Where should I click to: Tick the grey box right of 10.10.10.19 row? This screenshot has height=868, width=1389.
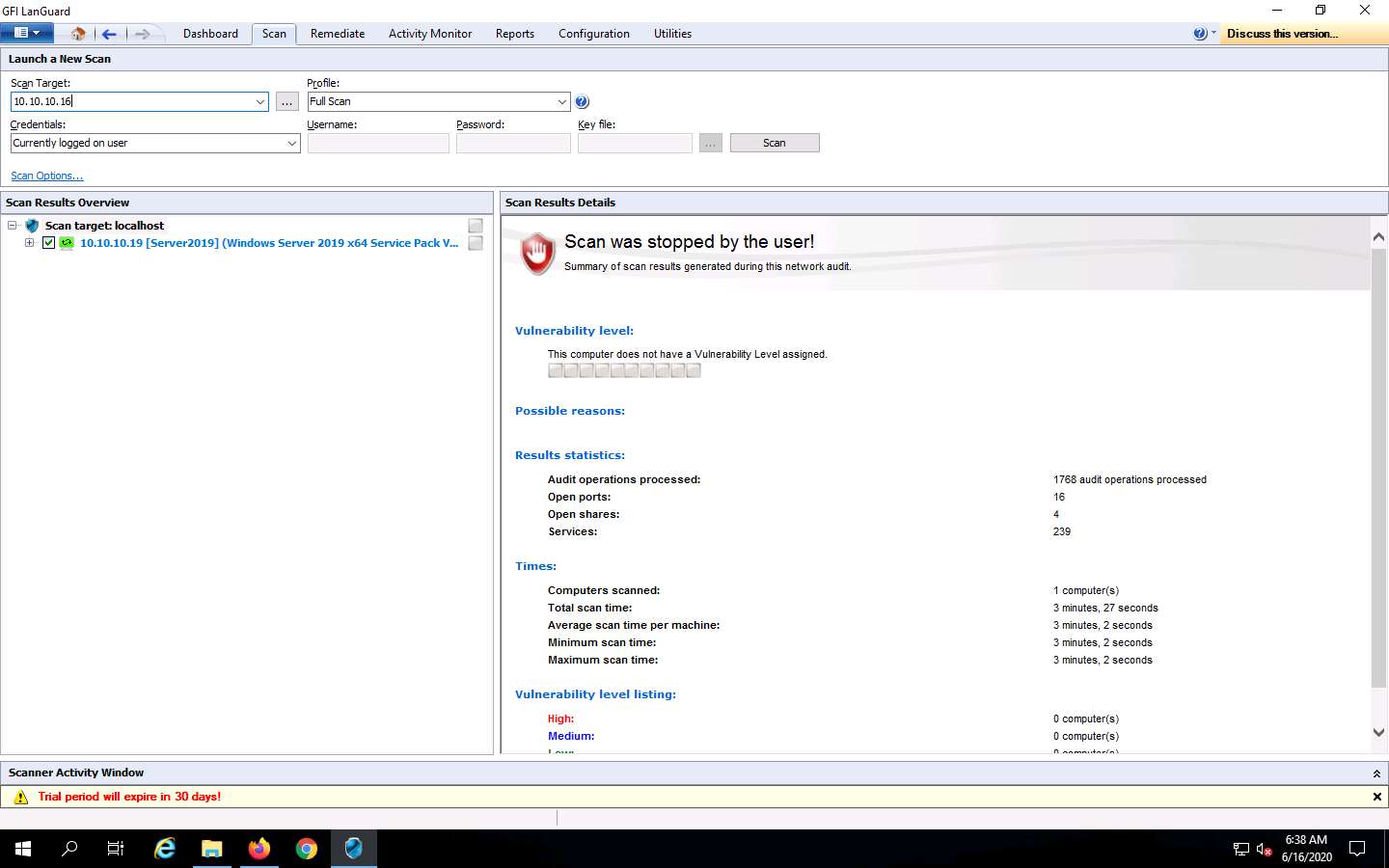[x=476, y=243]
